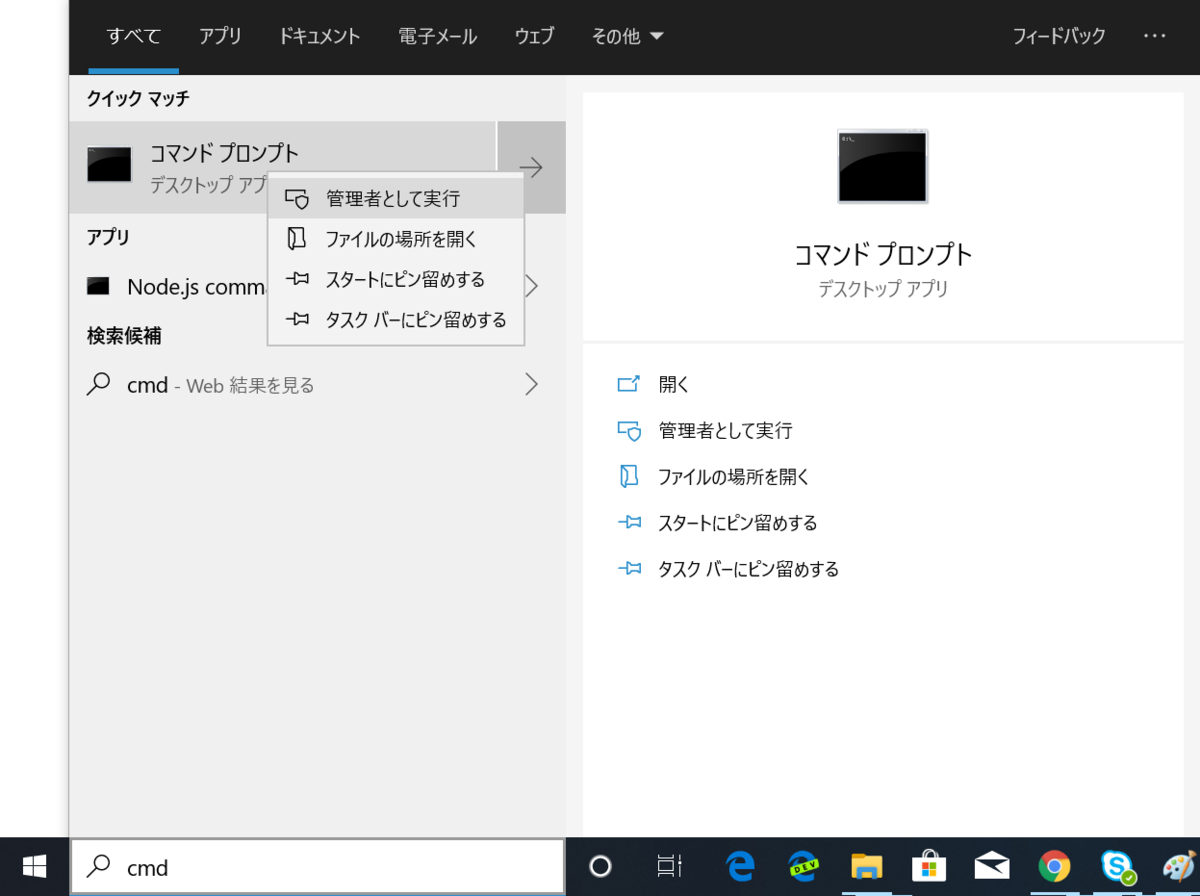This screenshot has height=896, width=1200.
Task: Click the file location icon in right panel
Action: [x=628, y=477]
